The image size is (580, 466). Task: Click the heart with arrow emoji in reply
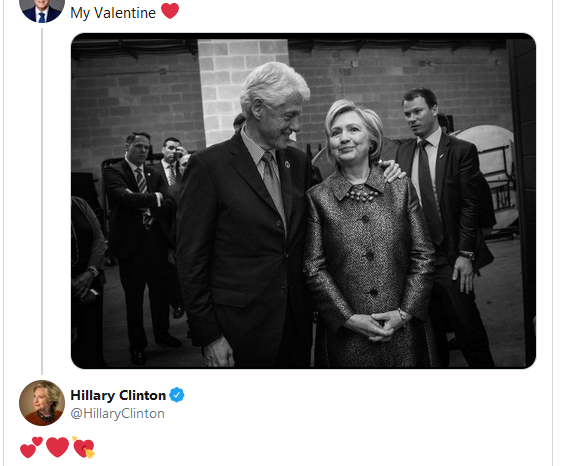(x=84, y=447)
